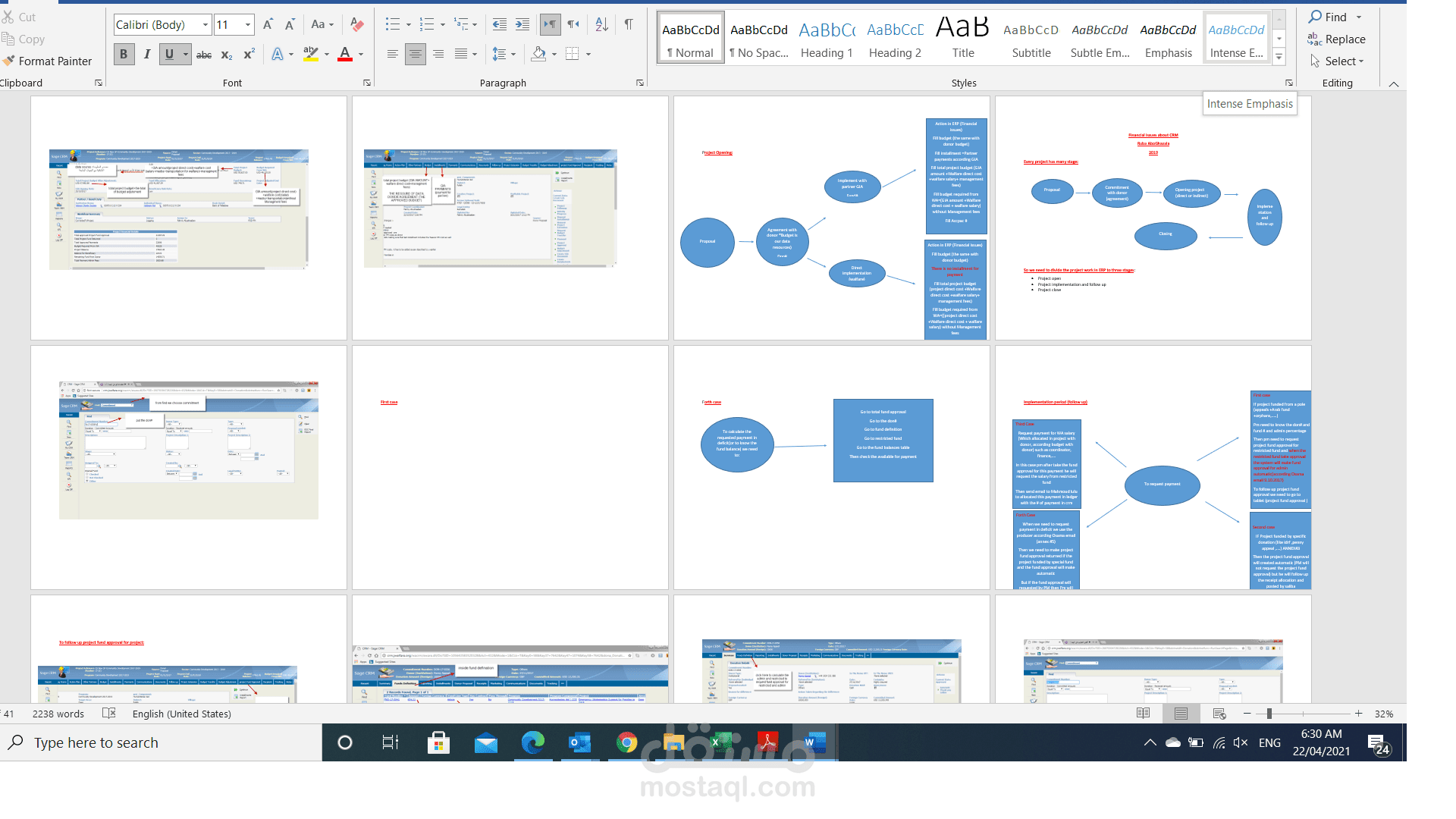Activate Format Painter
Viewport: 1456px width, 819px height.
pyautogui.click(x=47, y=61)
